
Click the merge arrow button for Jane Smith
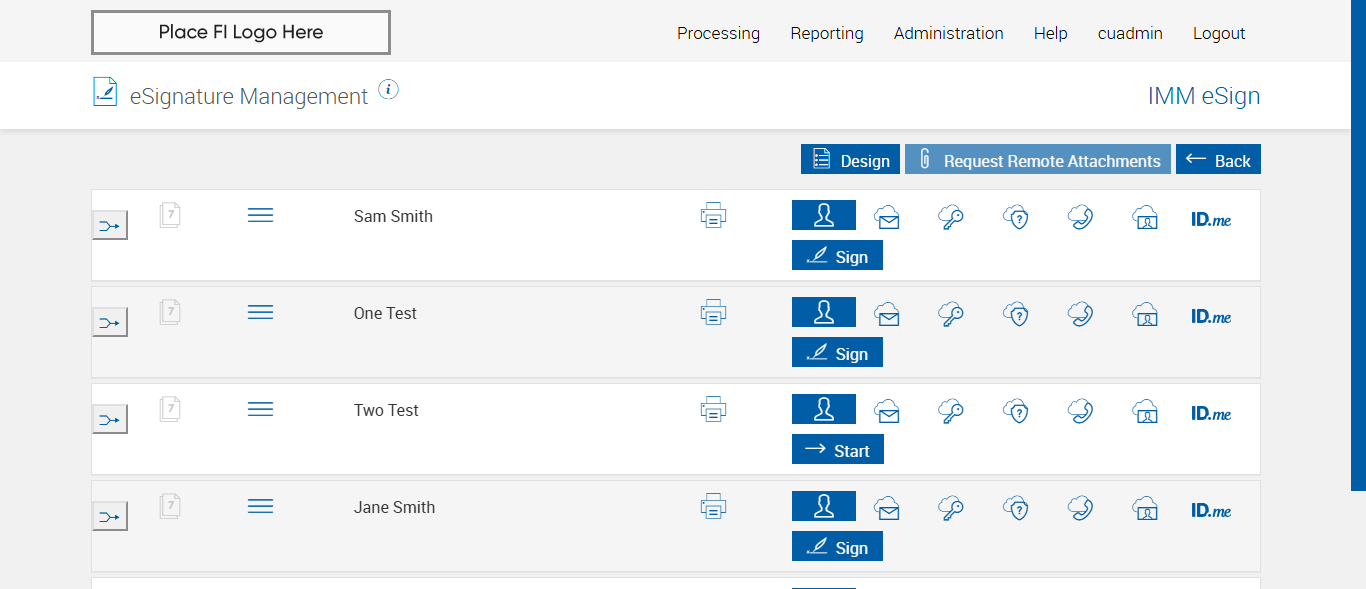110,516
